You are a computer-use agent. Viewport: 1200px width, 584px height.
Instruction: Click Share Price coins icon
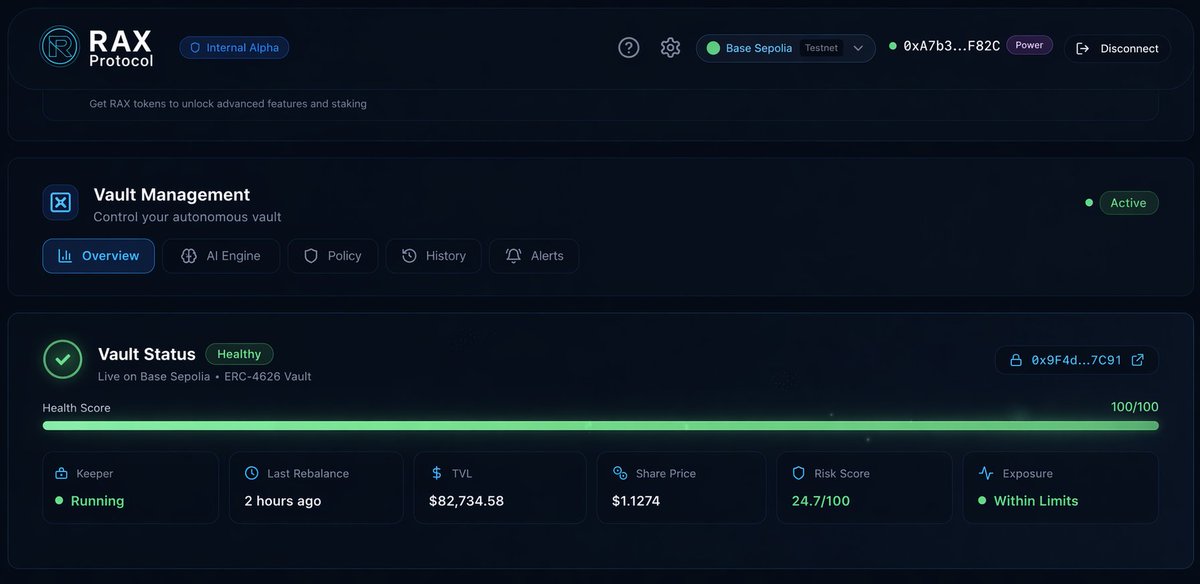[x=619, y=473]
